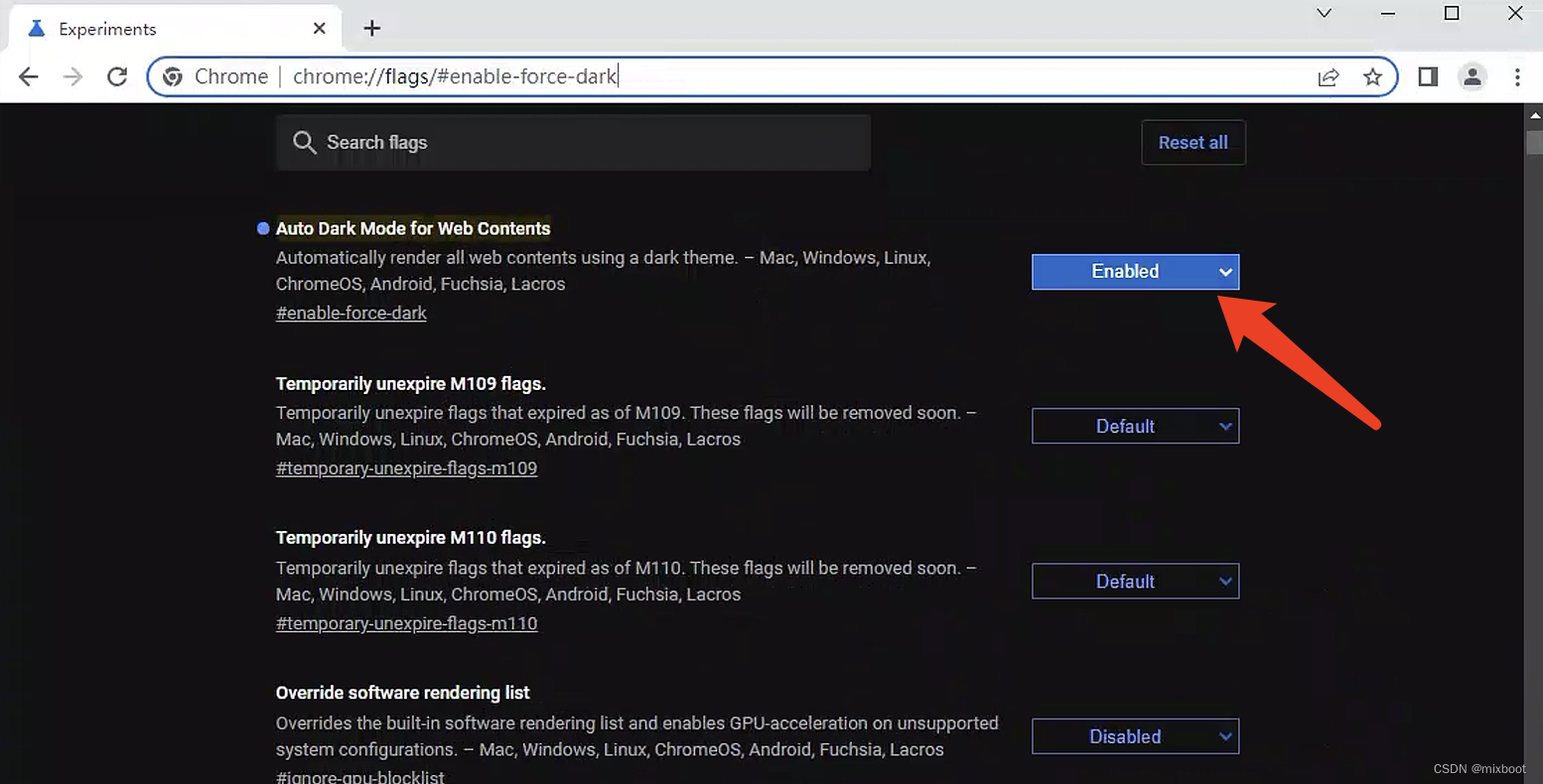Image resolution: width=1543 pixels, height=784 pixels.
Task: Open the side panel icon
Action: pos(1428,76)
